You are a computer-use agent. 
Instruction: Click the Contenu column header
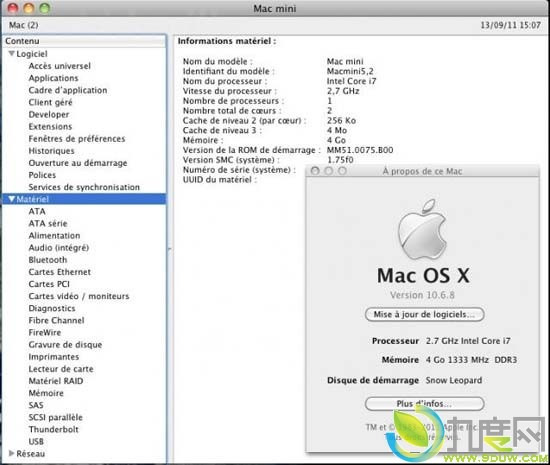[84, 41]
